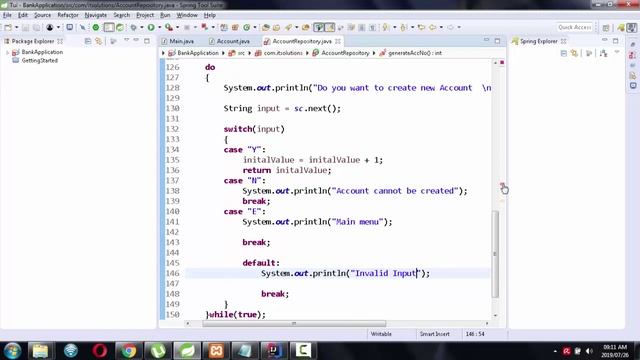Open the Project menu

point(145,15)
